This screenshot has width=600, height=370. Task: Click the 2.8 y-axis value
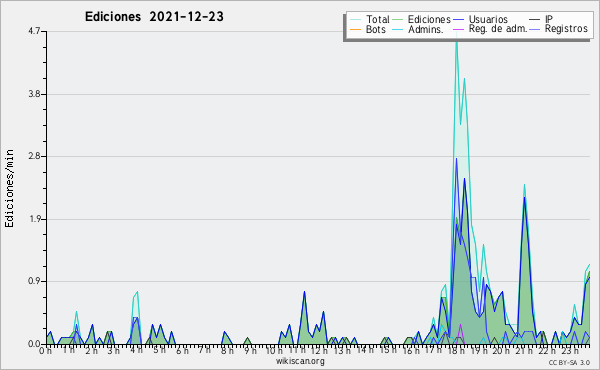(34, 156)
